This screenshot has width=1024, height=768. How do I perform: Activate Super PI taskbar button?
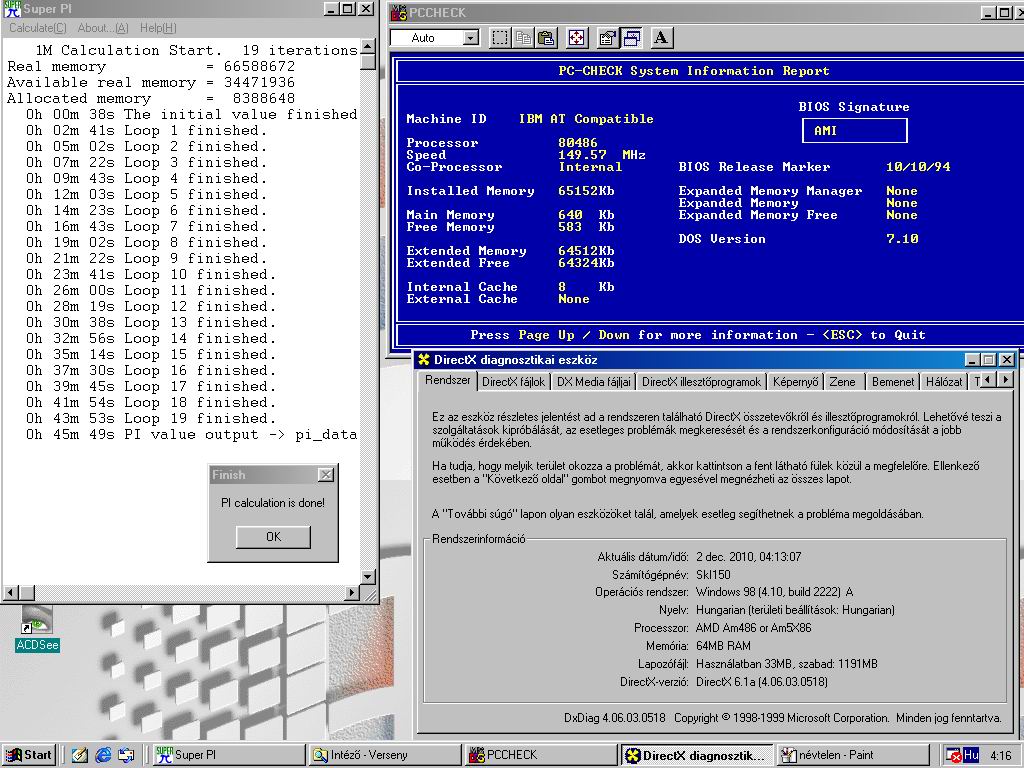point(229,755)
